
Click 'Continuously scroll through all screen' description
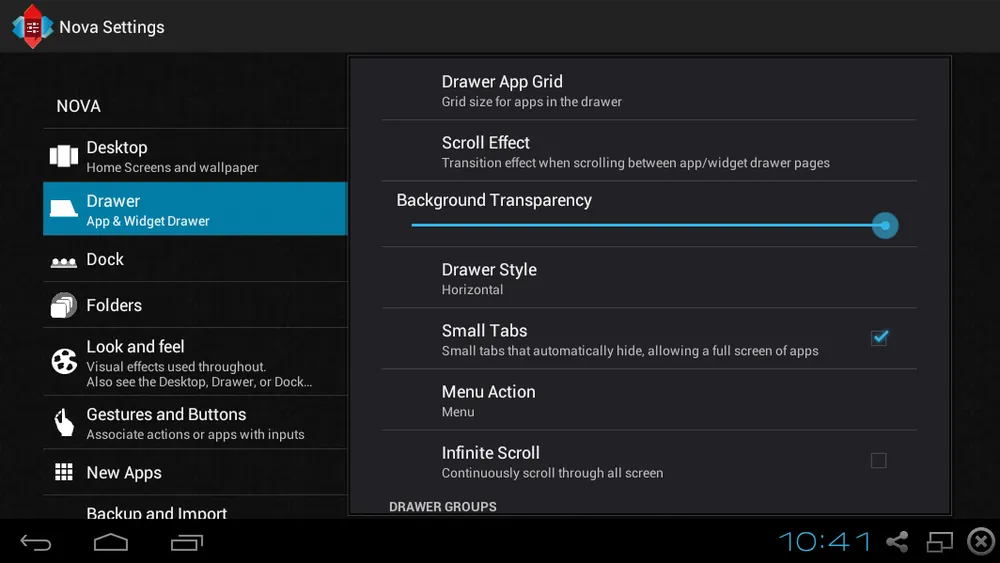coord(552,473)
